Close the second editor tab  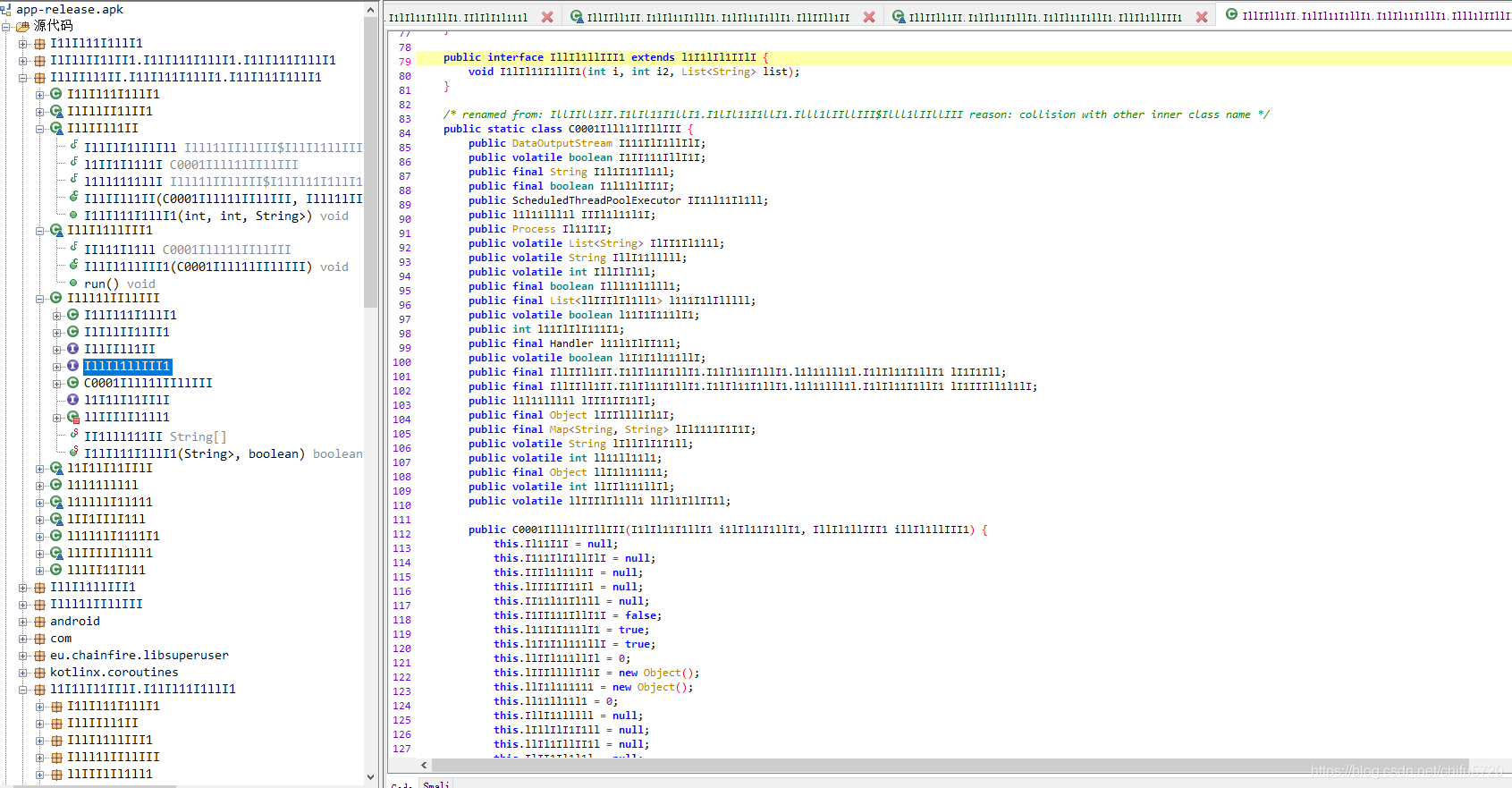(x=869, y=17)
